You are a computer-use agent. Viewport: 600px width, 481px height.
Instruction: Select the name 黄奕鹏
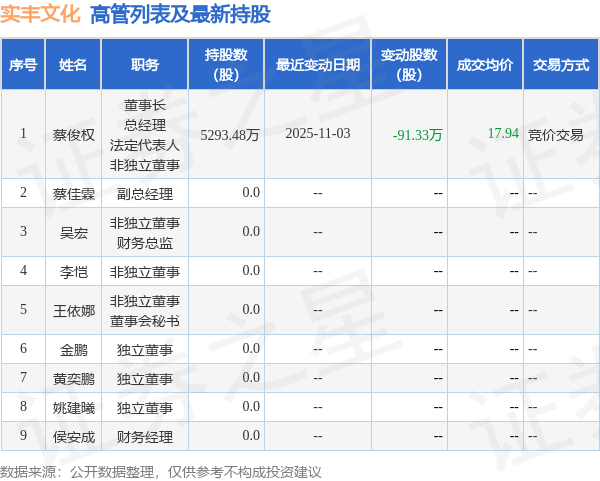point(73,379)
